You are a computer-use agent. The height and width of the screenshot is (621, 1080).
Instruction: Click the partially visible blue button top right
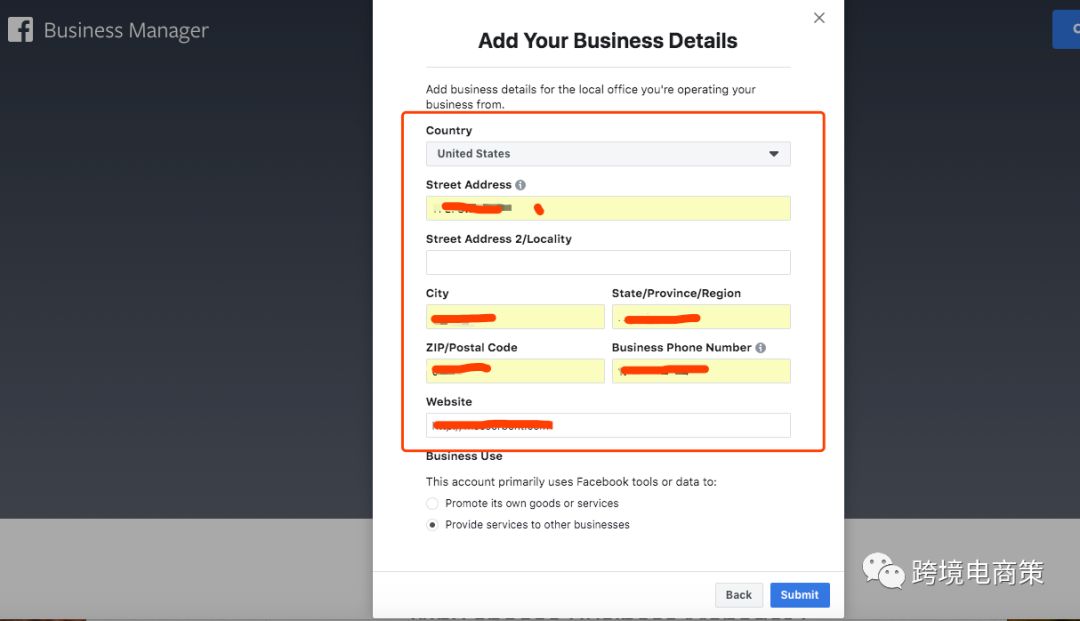1070,30
